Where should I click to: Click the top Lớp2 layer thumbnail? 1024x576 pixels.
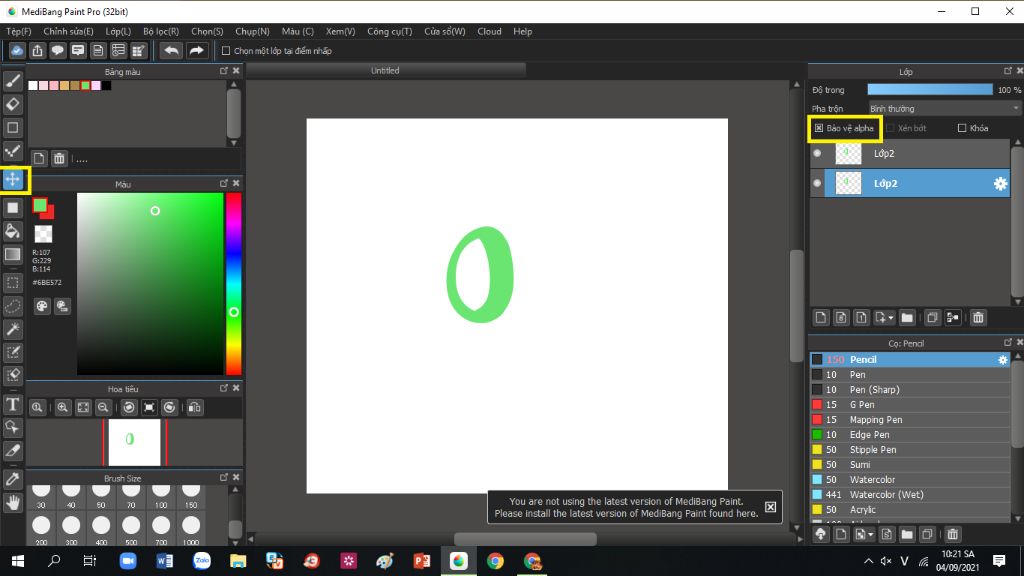pos(848,153)
